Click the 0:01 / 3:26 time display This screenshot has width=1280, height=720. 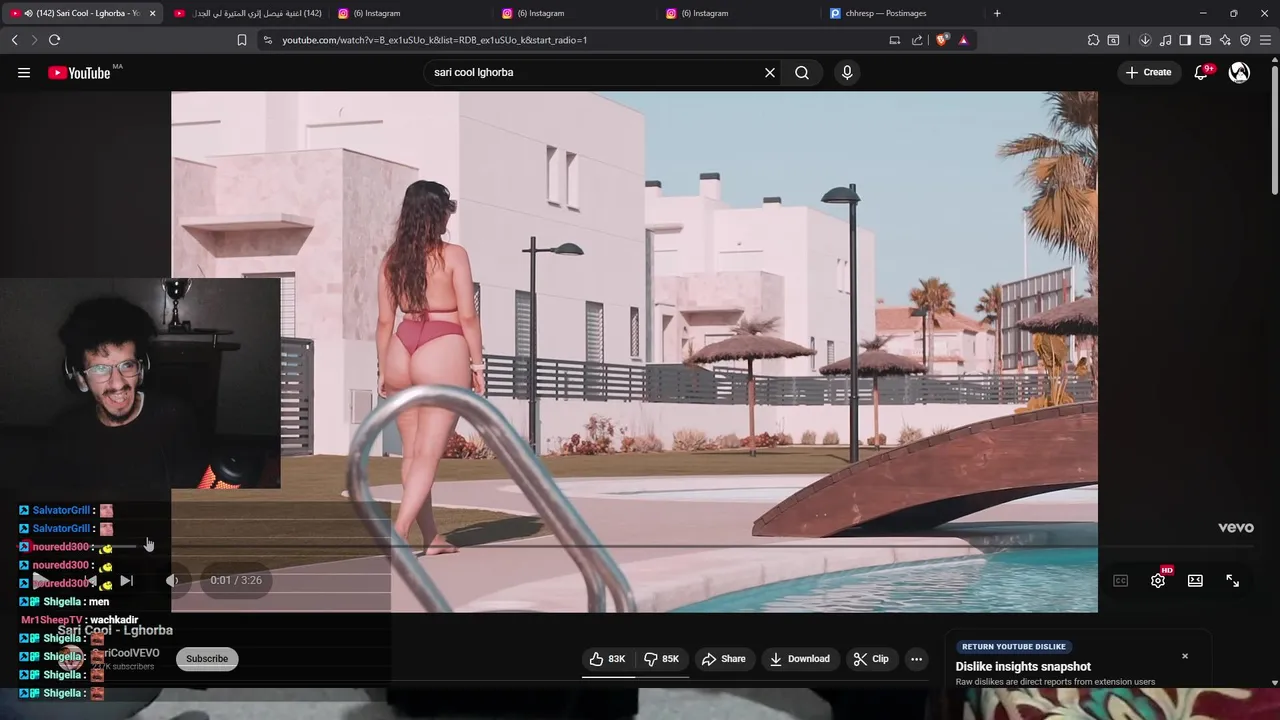(236, 580)
